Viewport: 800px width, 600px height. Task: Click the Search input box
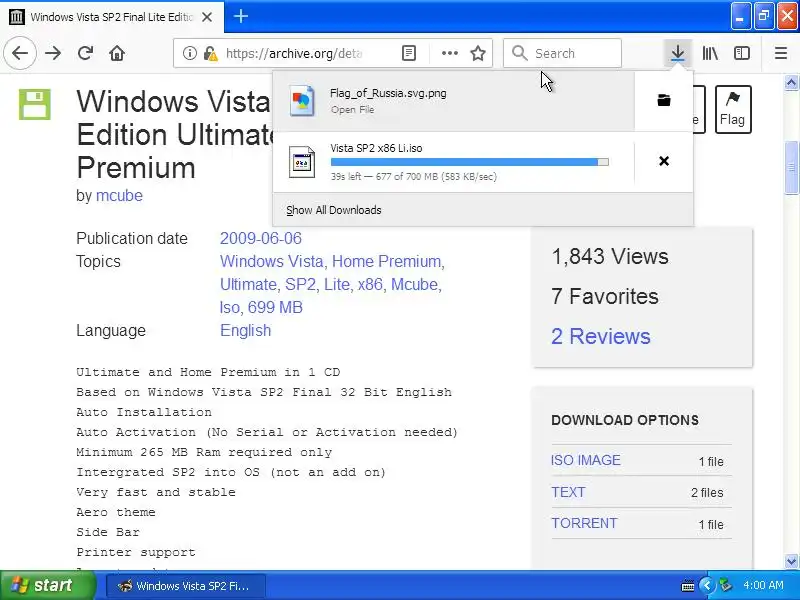[562, 53]
